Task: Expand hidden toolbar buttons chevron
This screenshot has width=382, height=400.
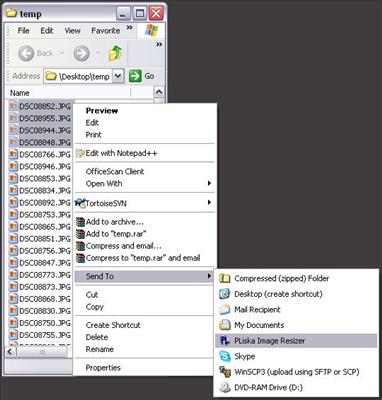Action: tap(159, 44)
